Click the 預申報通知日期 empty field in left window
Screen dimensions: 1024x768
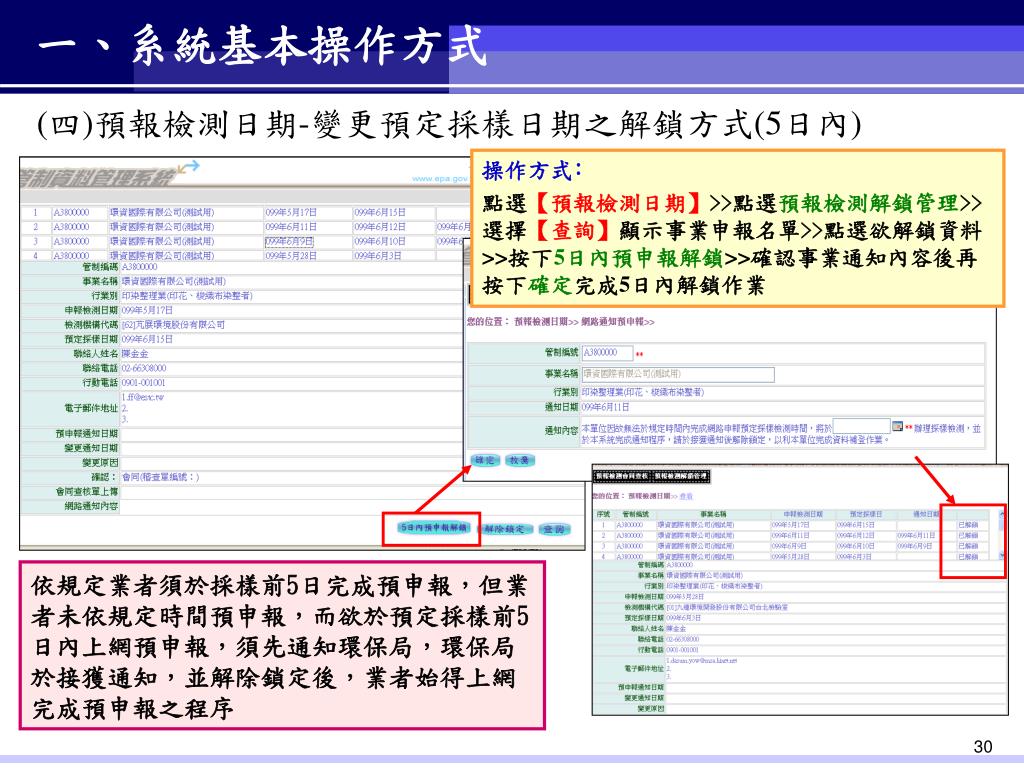pyautogui.click(x=291, y=434)
